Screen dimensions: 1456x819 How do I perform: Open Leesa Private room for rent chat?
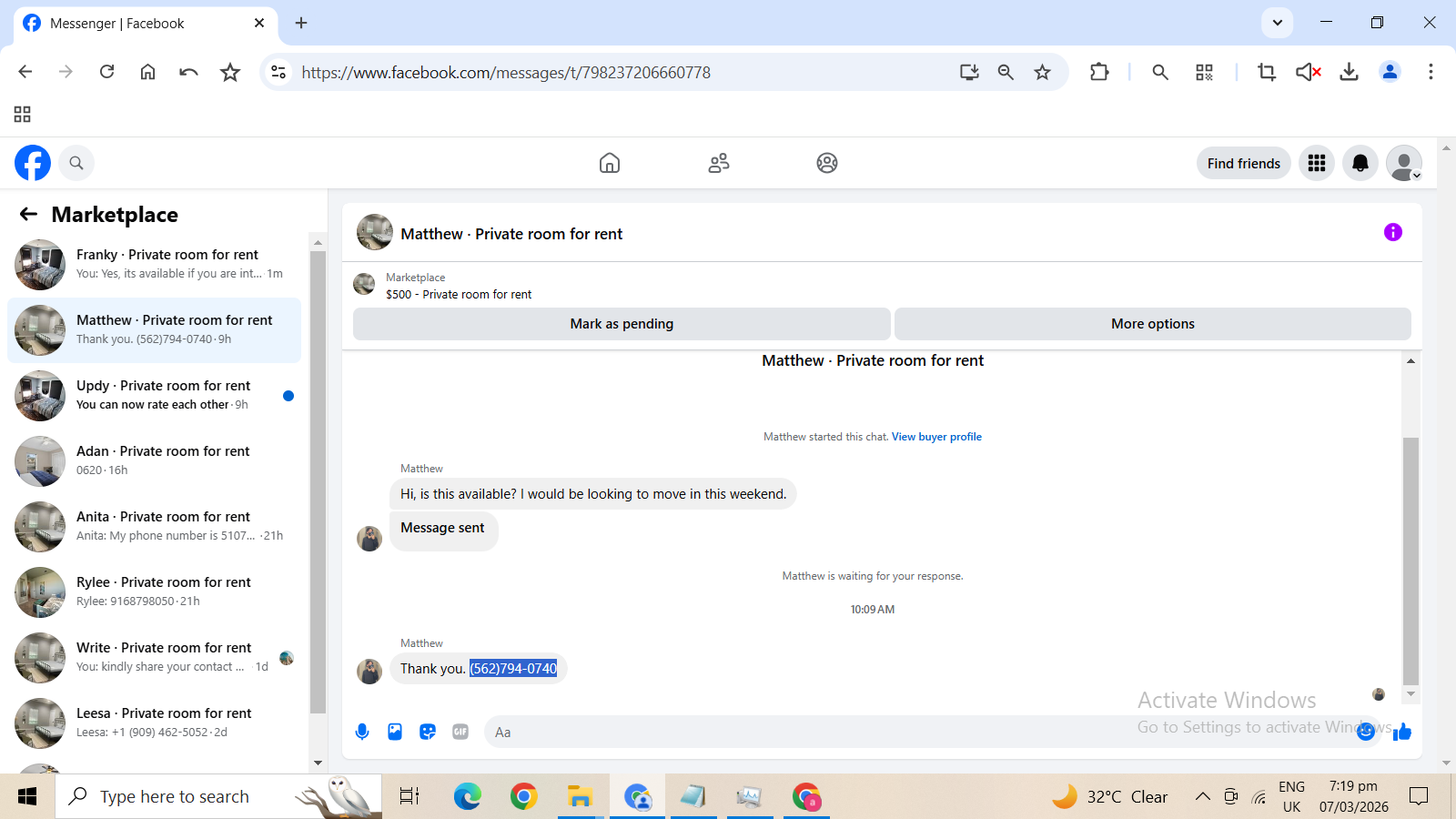tap(155, 723)
